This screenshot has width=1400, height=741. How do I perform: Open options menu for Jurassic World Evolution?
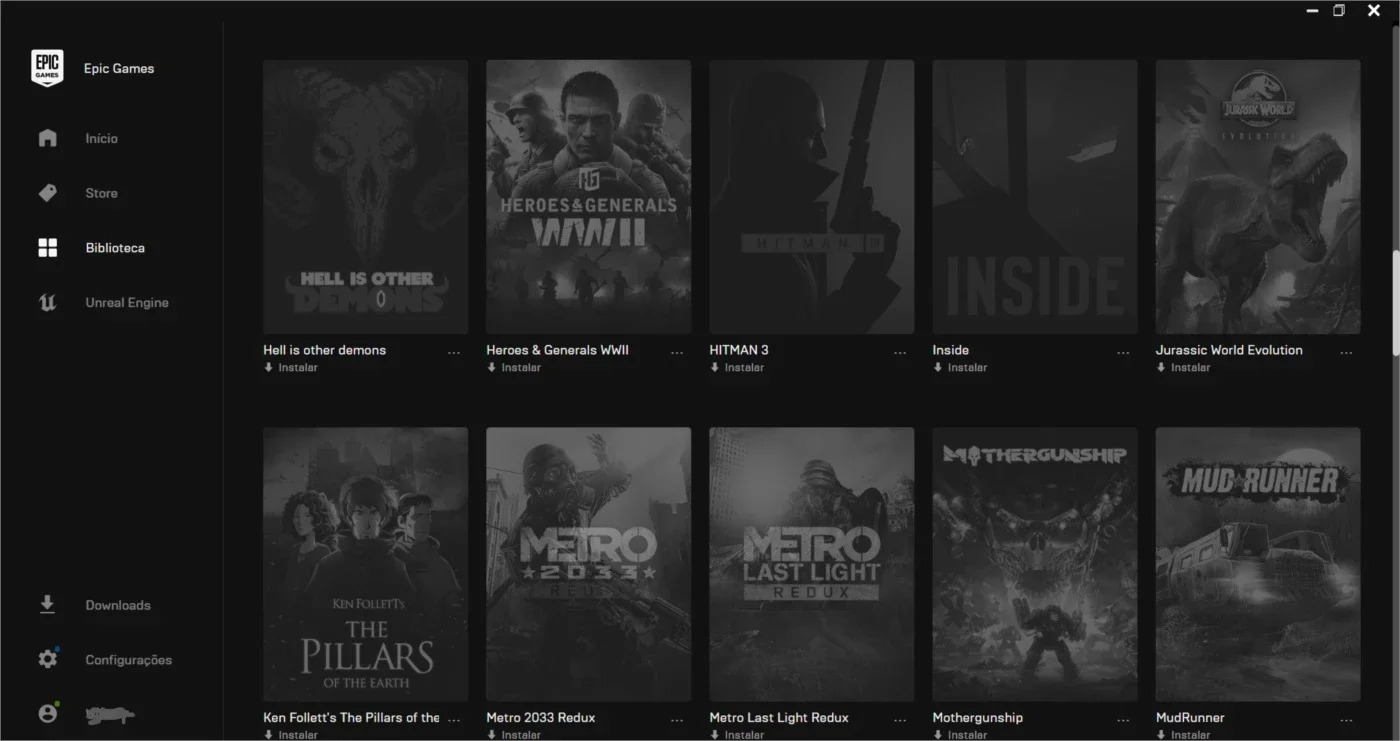tap(1346, 353)
